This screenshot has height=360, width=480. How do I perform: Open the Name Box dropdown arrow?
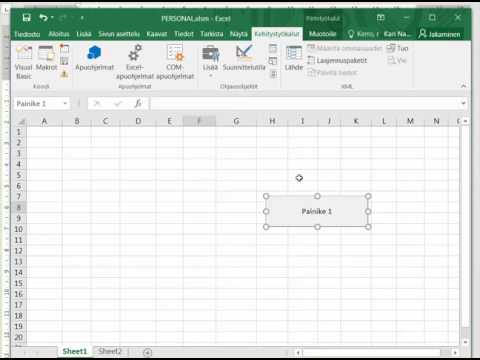click(x=65, y=104)
